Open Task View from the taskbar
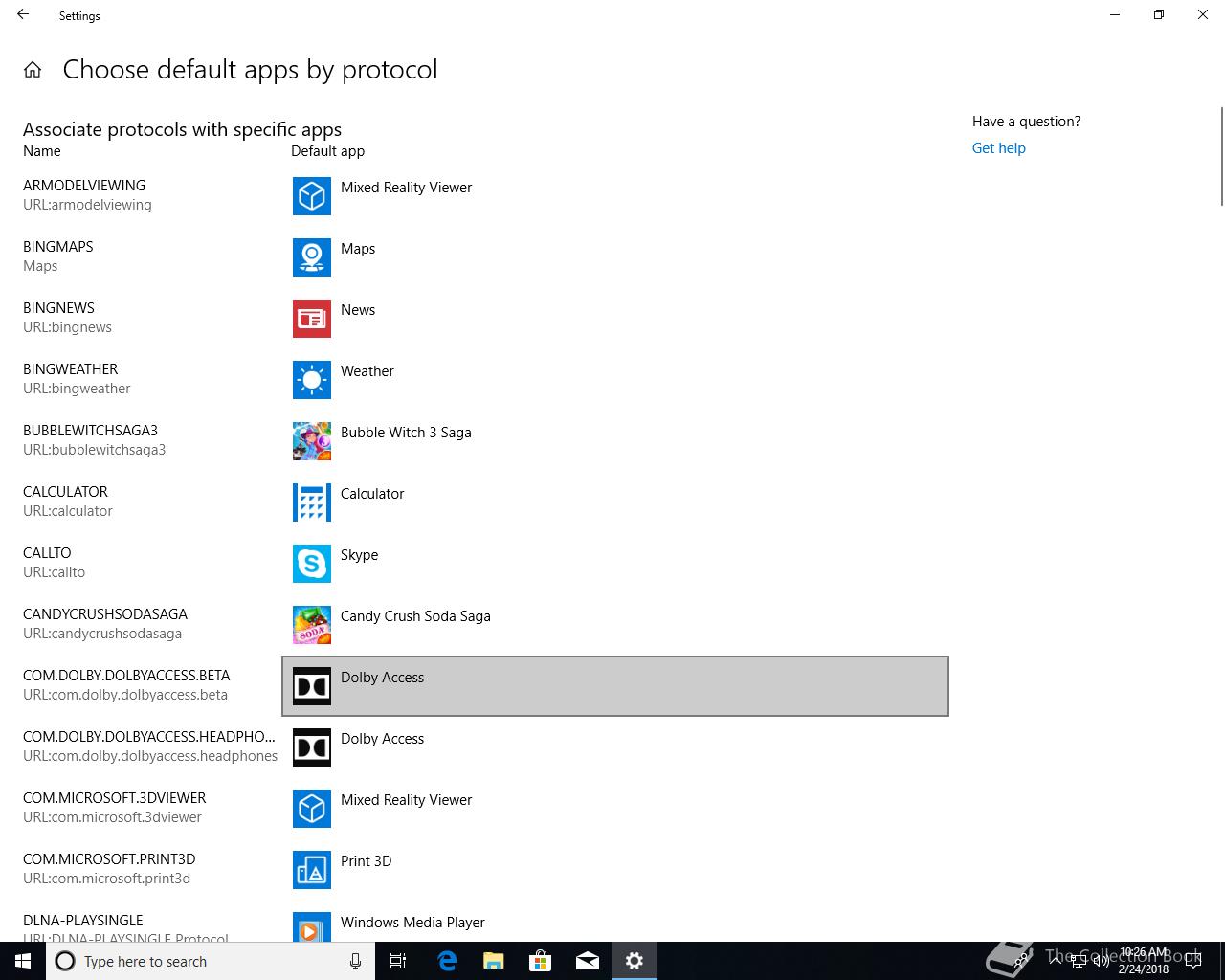 [x=398, y=961]
